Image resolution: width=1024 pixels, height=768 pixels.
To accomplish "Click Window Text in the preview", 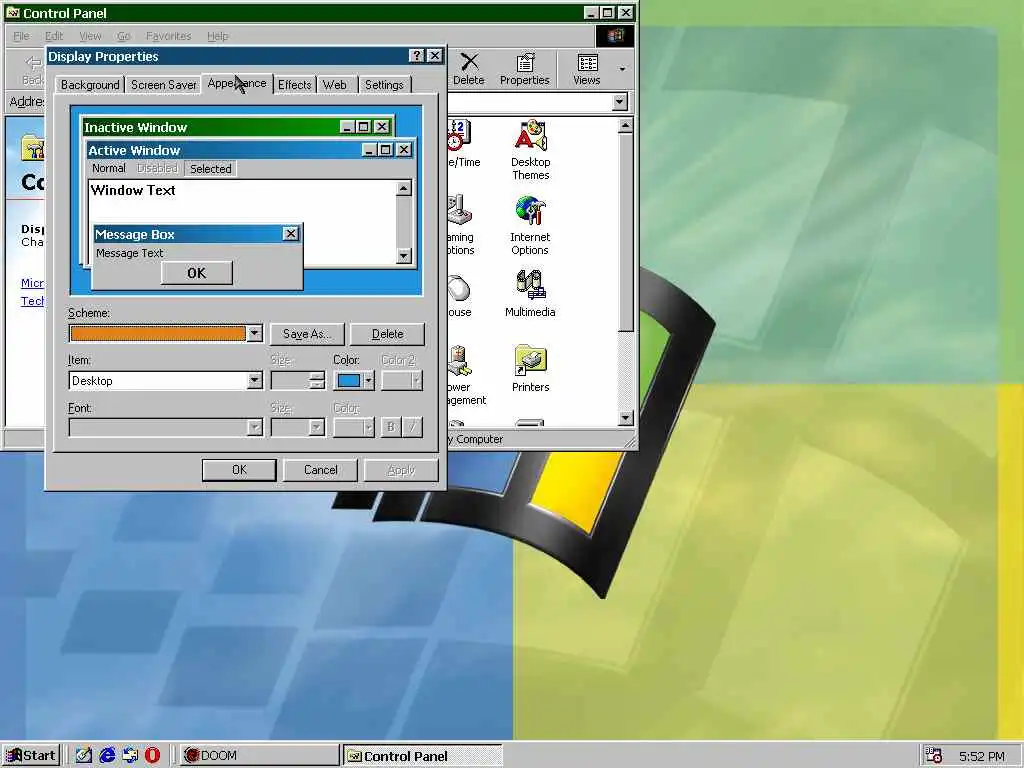I will coord(133,190).
